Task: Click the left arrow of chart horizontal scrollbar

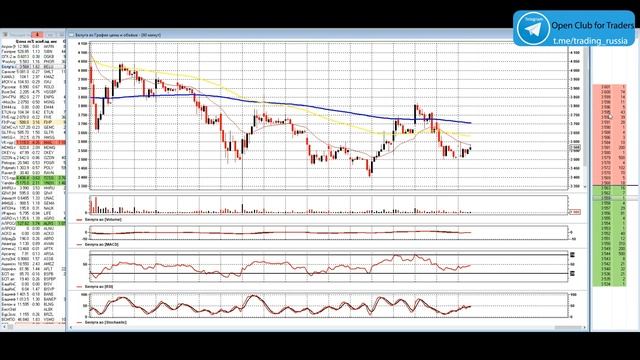Action: (71, 327)
